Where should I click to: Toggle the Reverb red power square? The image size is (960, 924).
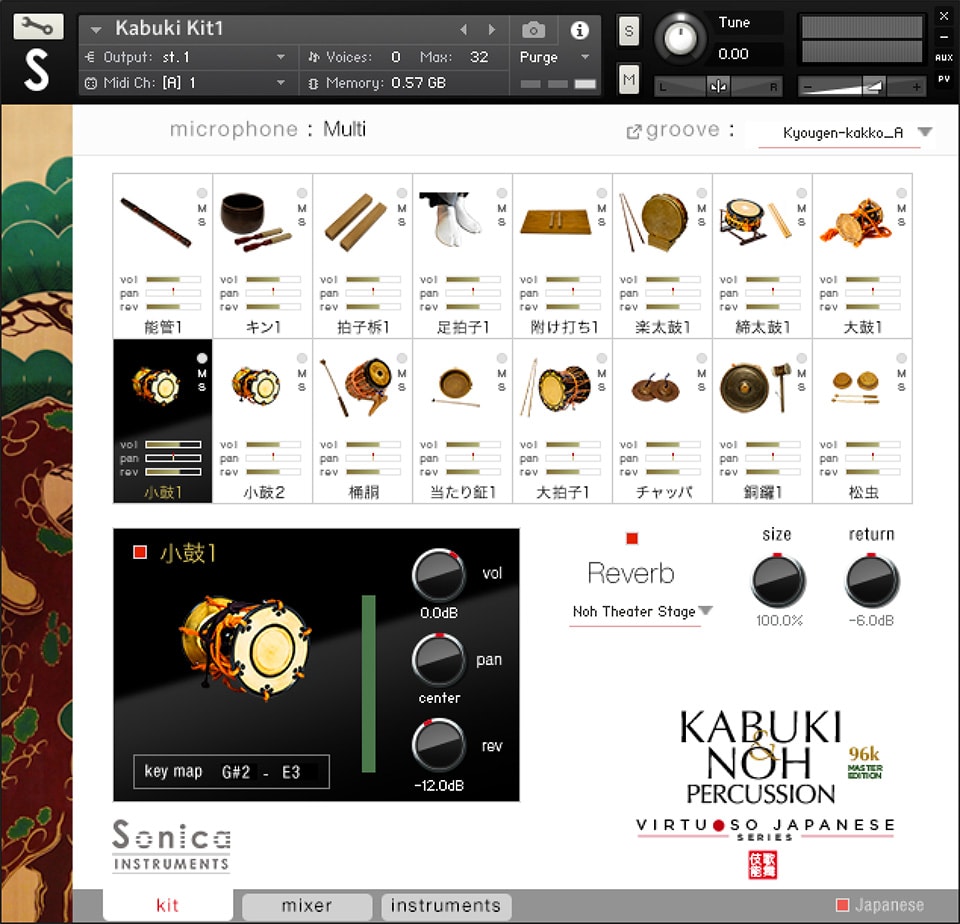(x=632, y=538)
